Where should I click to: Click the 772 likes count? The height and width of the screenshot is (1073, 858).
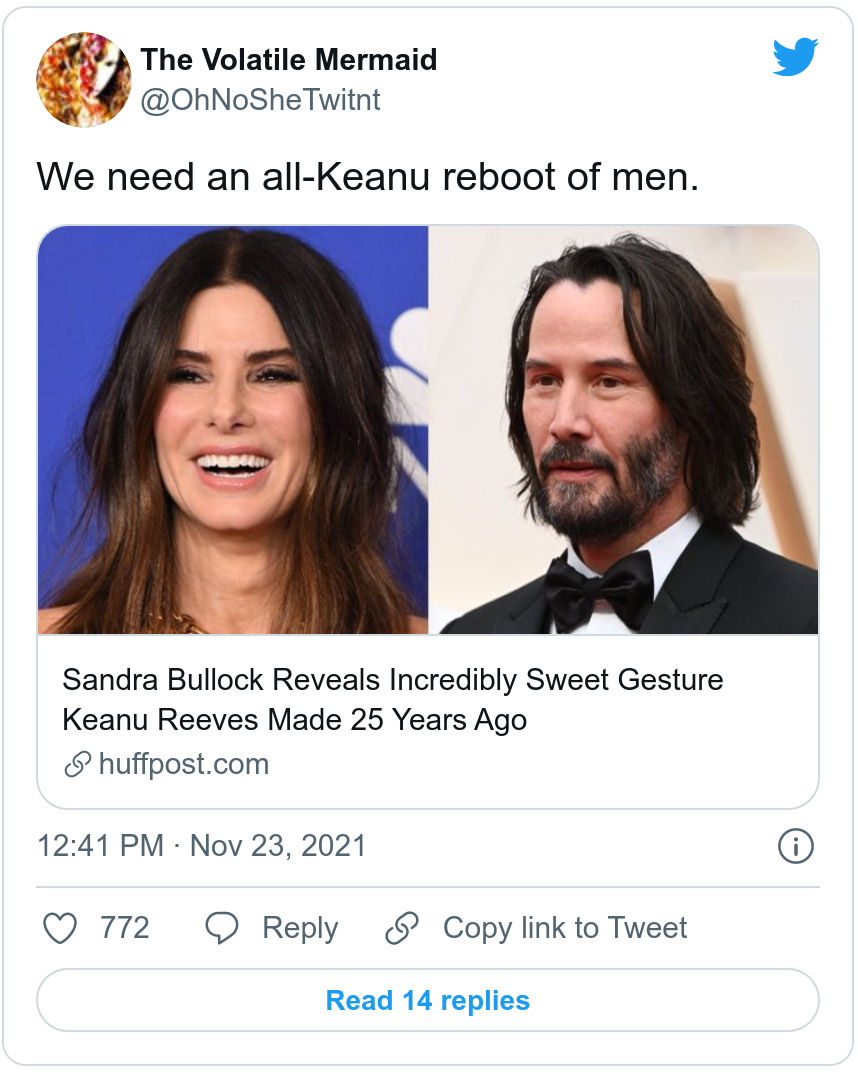(124, 928)
